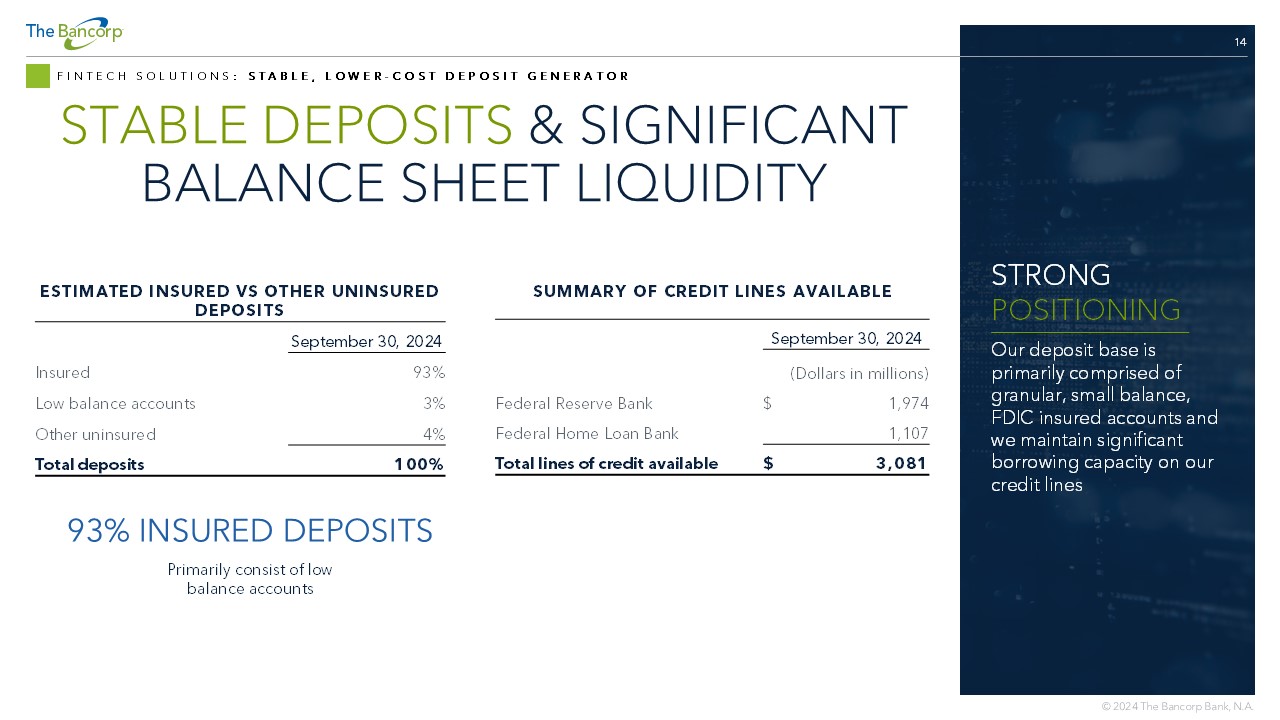Click the Federal Home Loan Bank label
Image resolution: width=1280 pixels, height=720 pixels.
(587, 434)
